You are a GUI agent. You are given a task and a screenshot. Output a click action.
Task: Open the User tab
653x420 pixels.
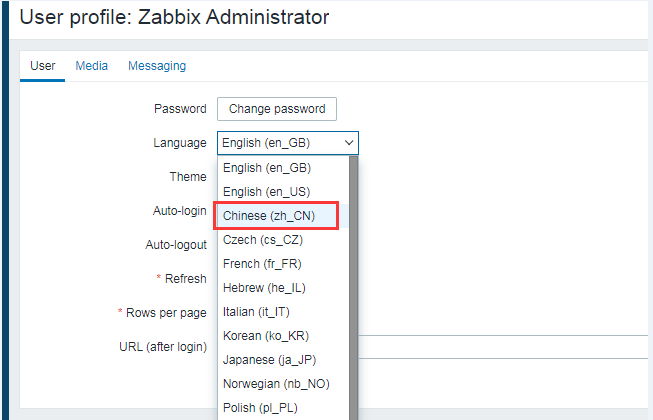tap(42, 66)
